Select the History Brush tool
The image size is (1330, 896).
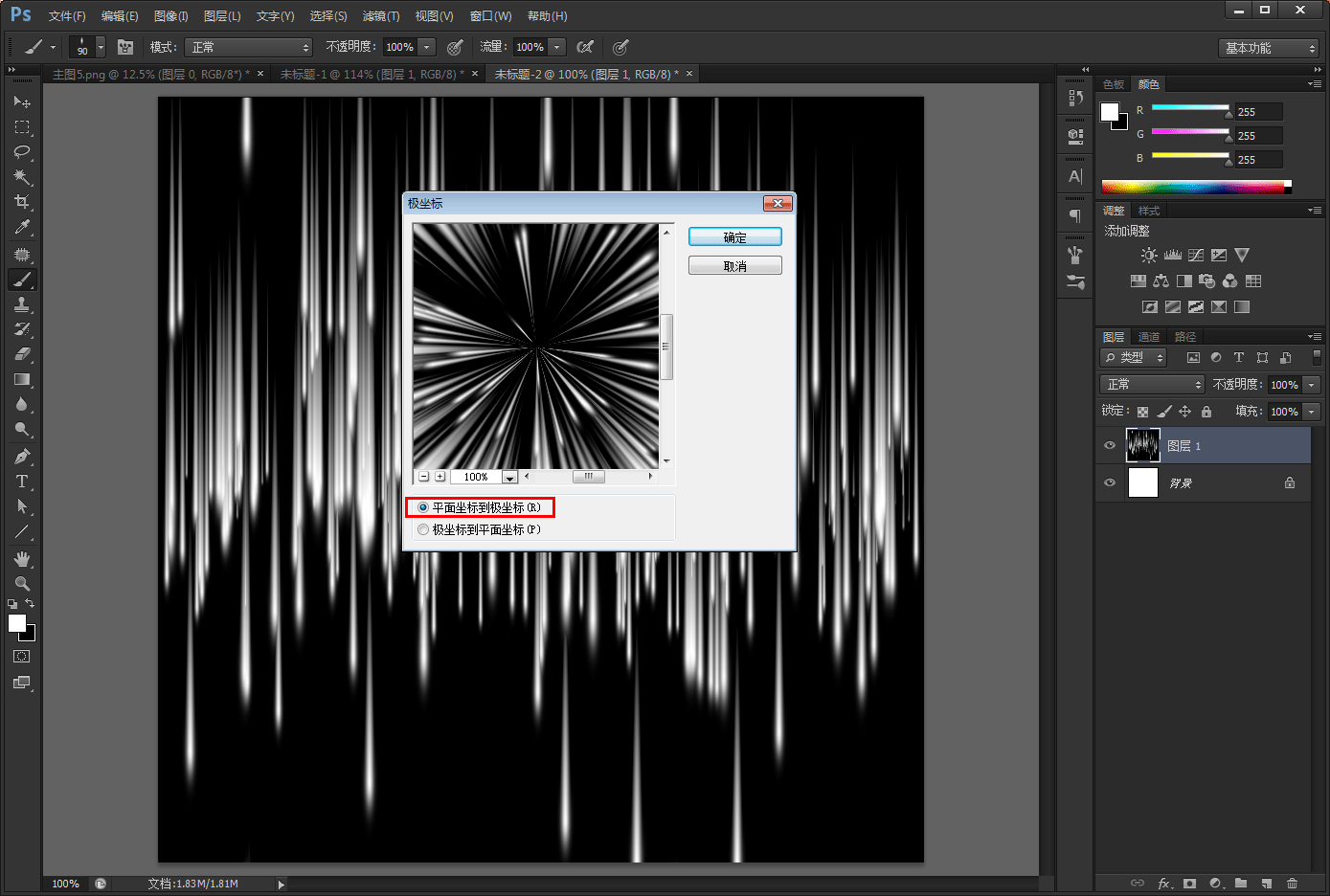tap(21, 329)
